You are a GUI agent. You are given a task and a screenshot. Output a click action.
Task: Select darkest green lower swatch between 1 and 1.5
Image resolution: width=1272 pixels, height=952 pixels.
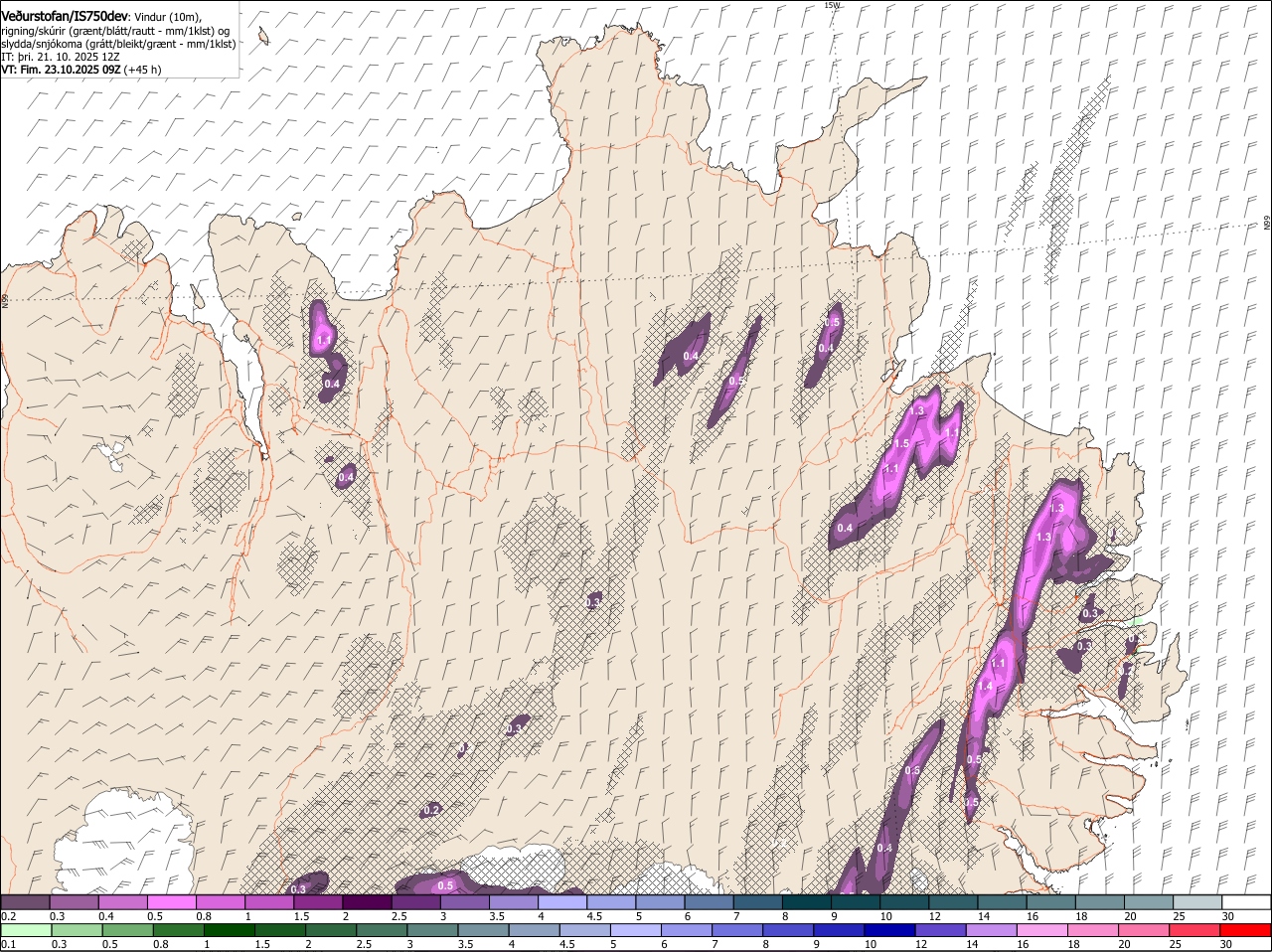[230, 930]
